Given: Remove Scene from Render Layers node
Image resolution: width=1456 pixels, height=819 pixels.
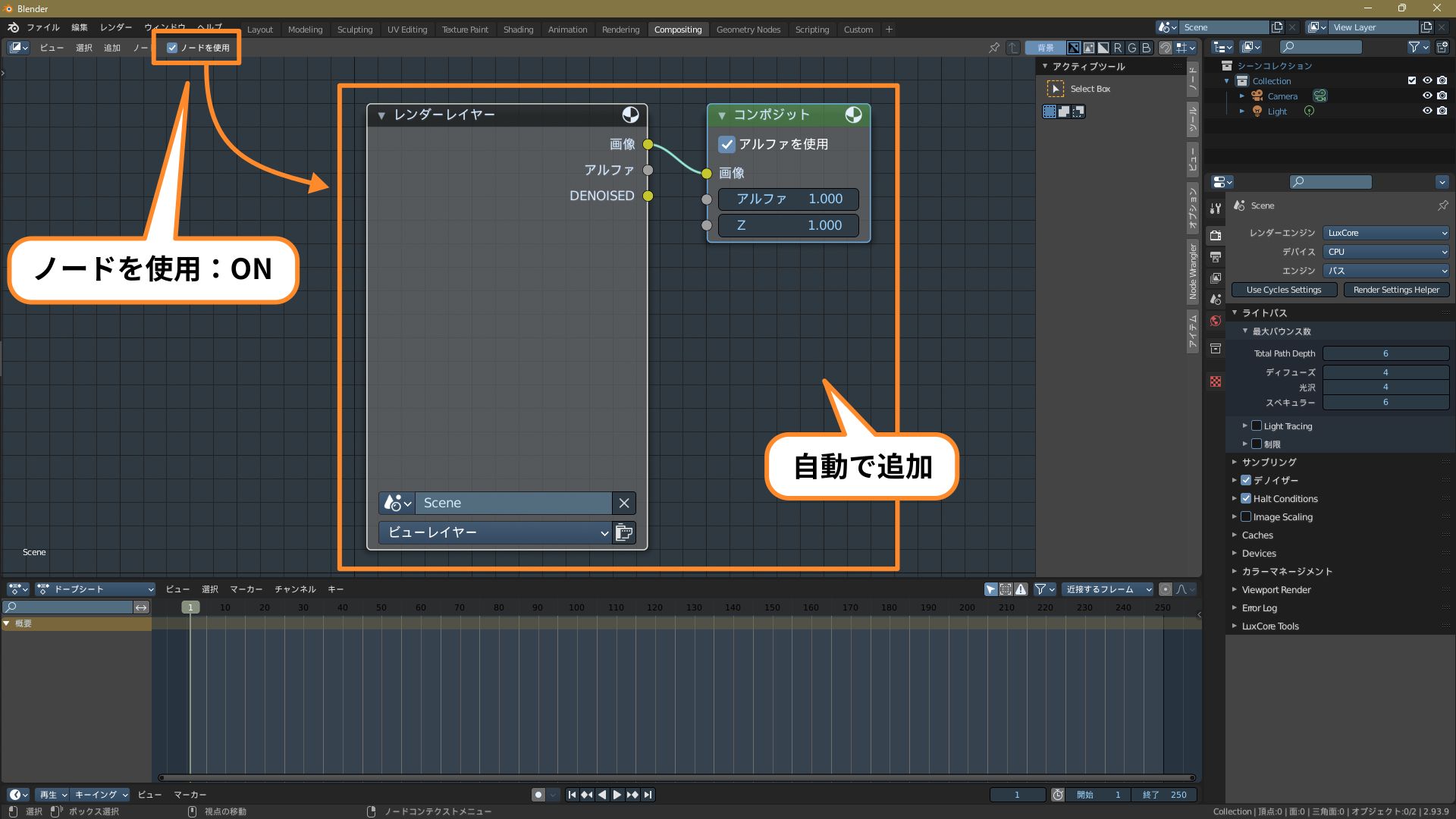Looking at the screenshot, I should click(624, 503).
